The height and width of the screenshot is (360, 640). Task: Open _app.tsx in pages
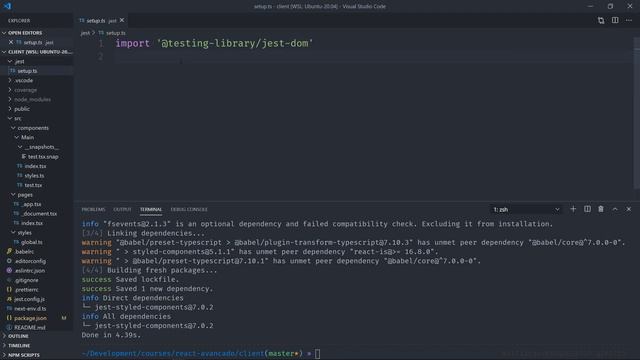pyautogui.click(x=37, y=204)
